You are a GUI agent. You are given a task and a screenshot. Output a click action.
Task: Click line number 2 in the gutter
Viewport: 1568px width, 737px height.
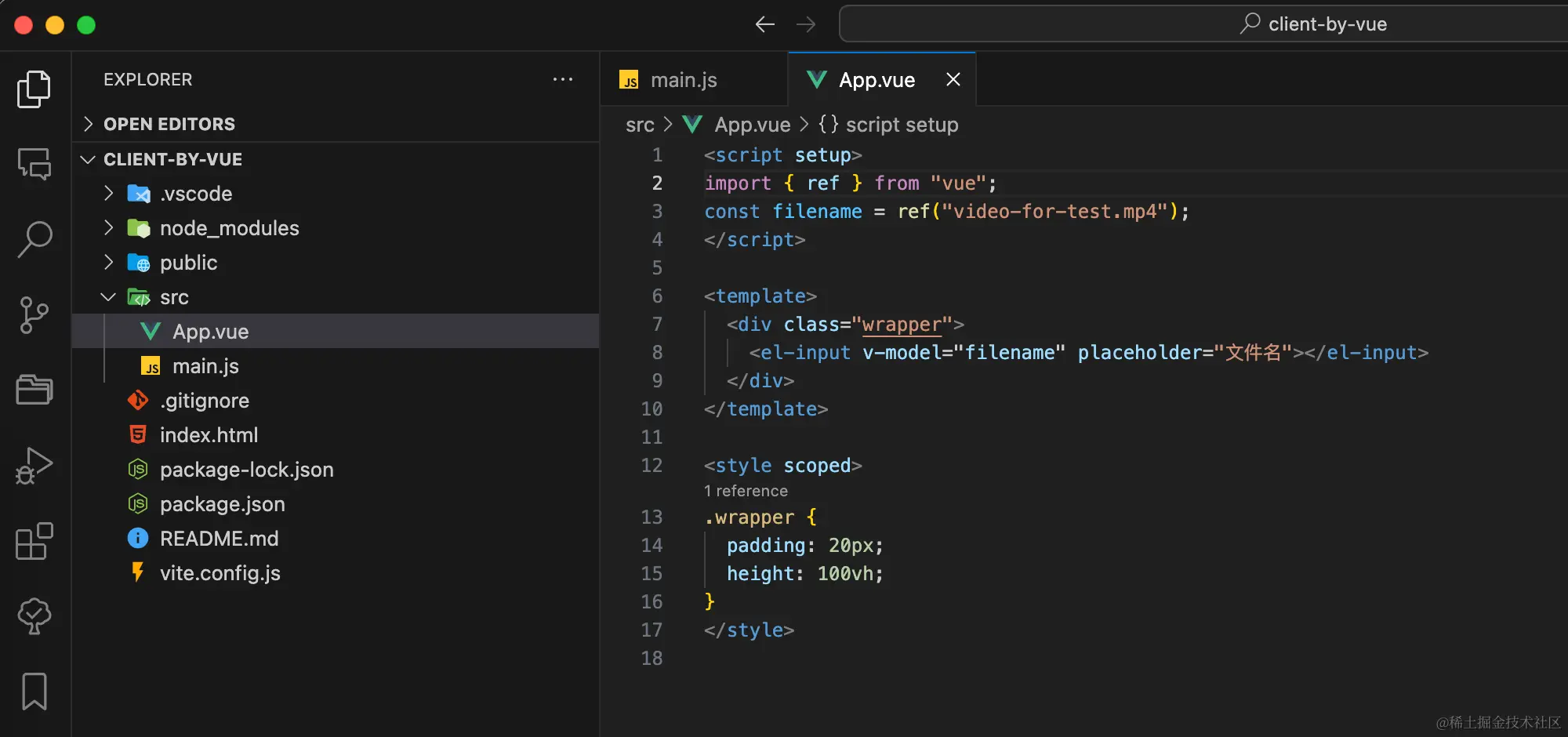tap(657, 183)
